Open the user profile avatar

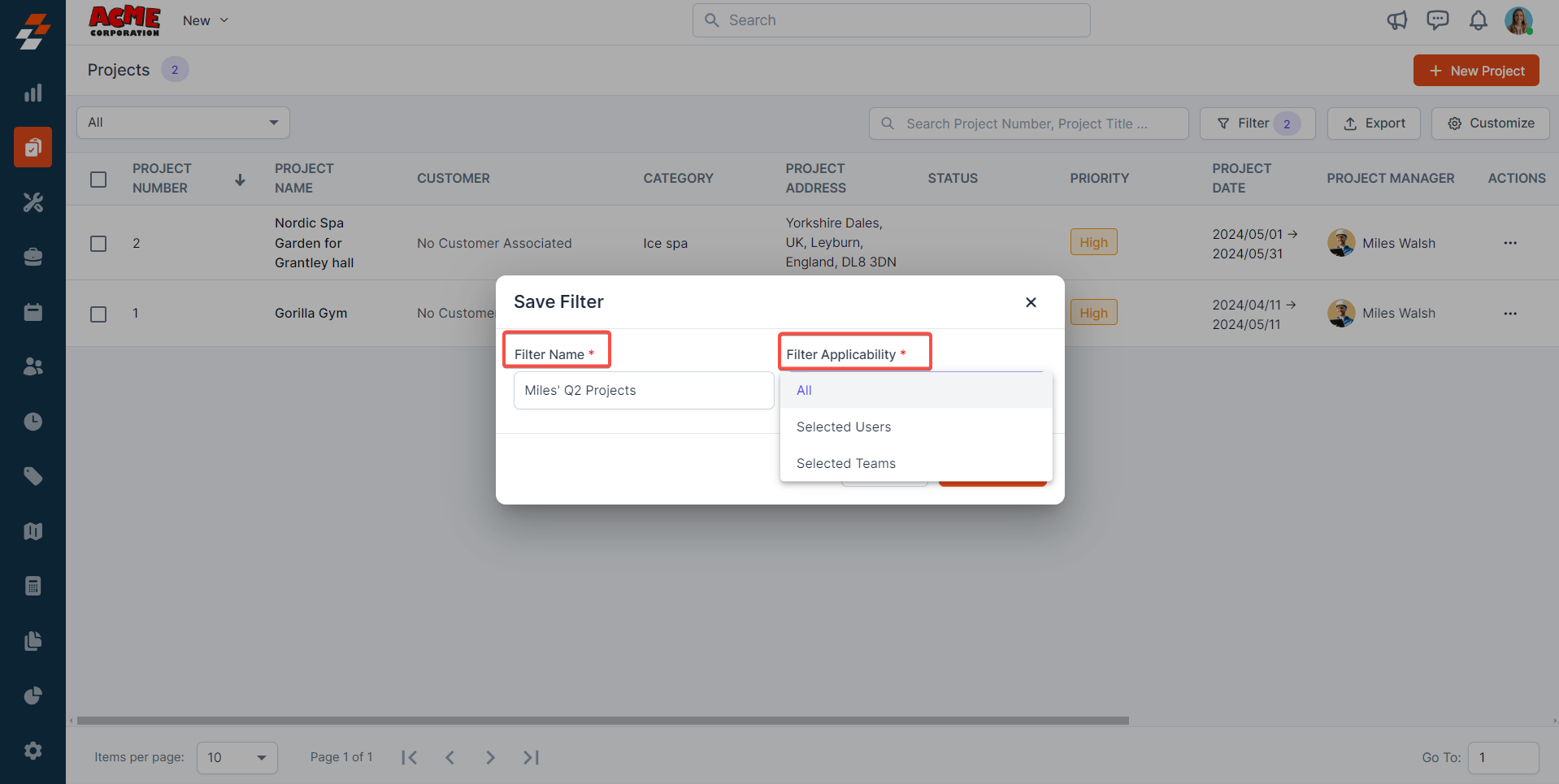1518,20
